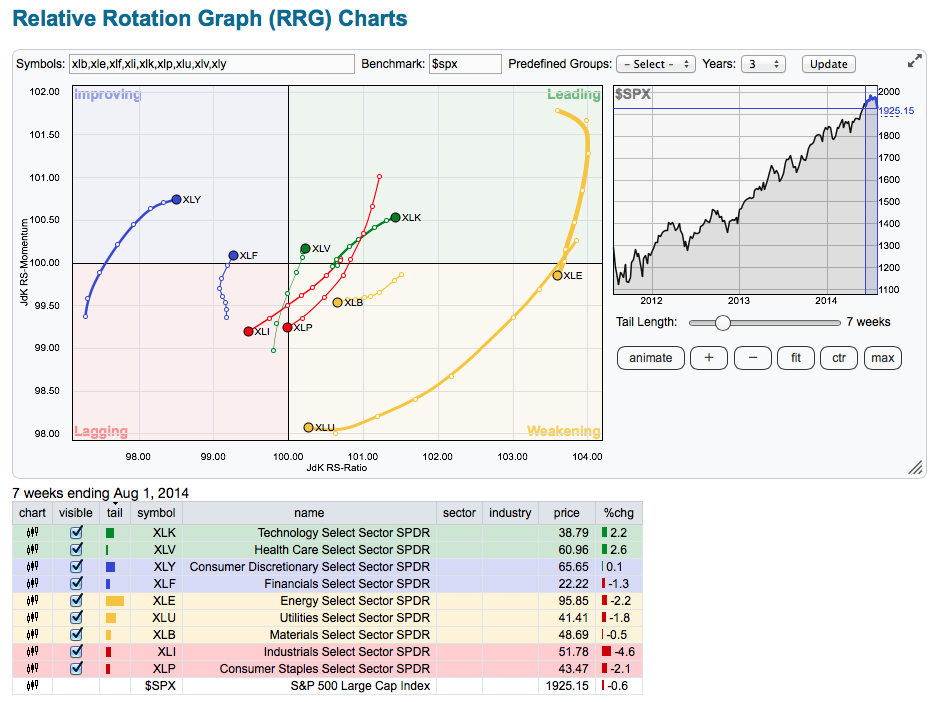The height and width of the screenshot is (702, 935).
Task: Open the chart icon for $SPX row
Action: click(32, 686)
